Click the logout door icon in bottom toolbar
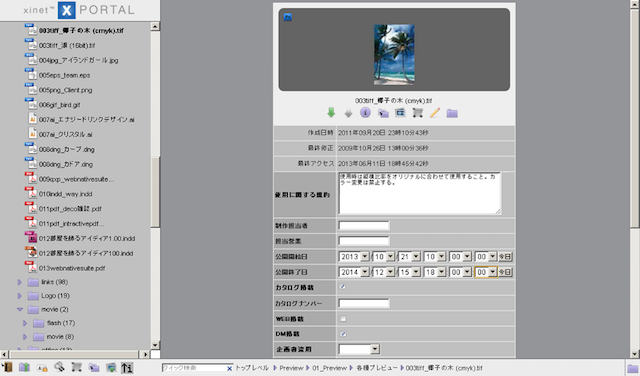640x376 pixels. click(x=7, y=367)
